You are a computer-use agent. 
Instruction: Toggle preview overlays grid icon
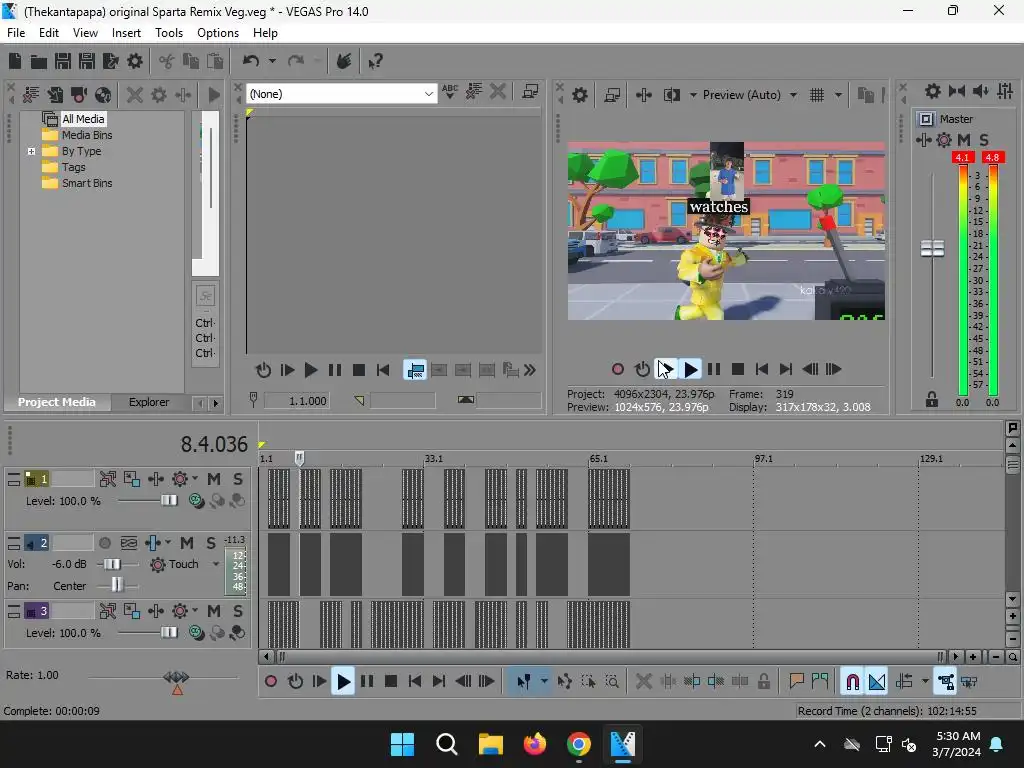click(x=816, y=95)
